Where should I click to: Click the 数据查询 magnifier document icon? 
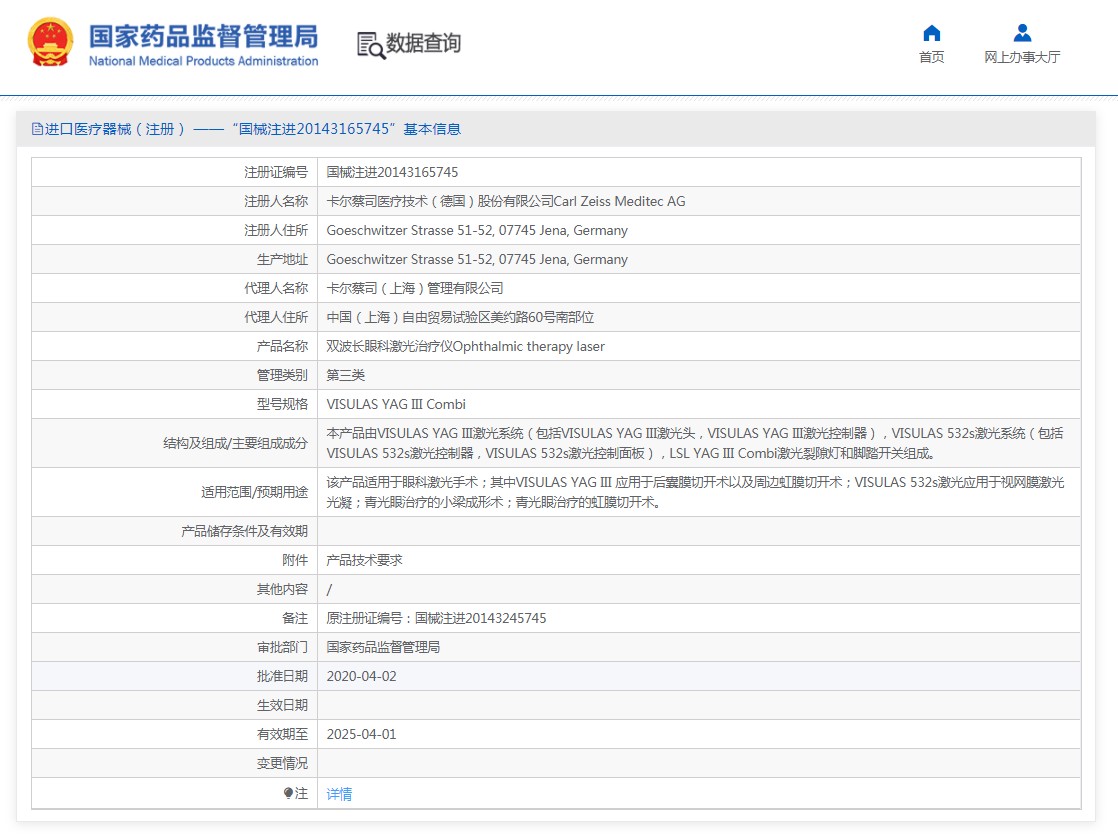370,45
